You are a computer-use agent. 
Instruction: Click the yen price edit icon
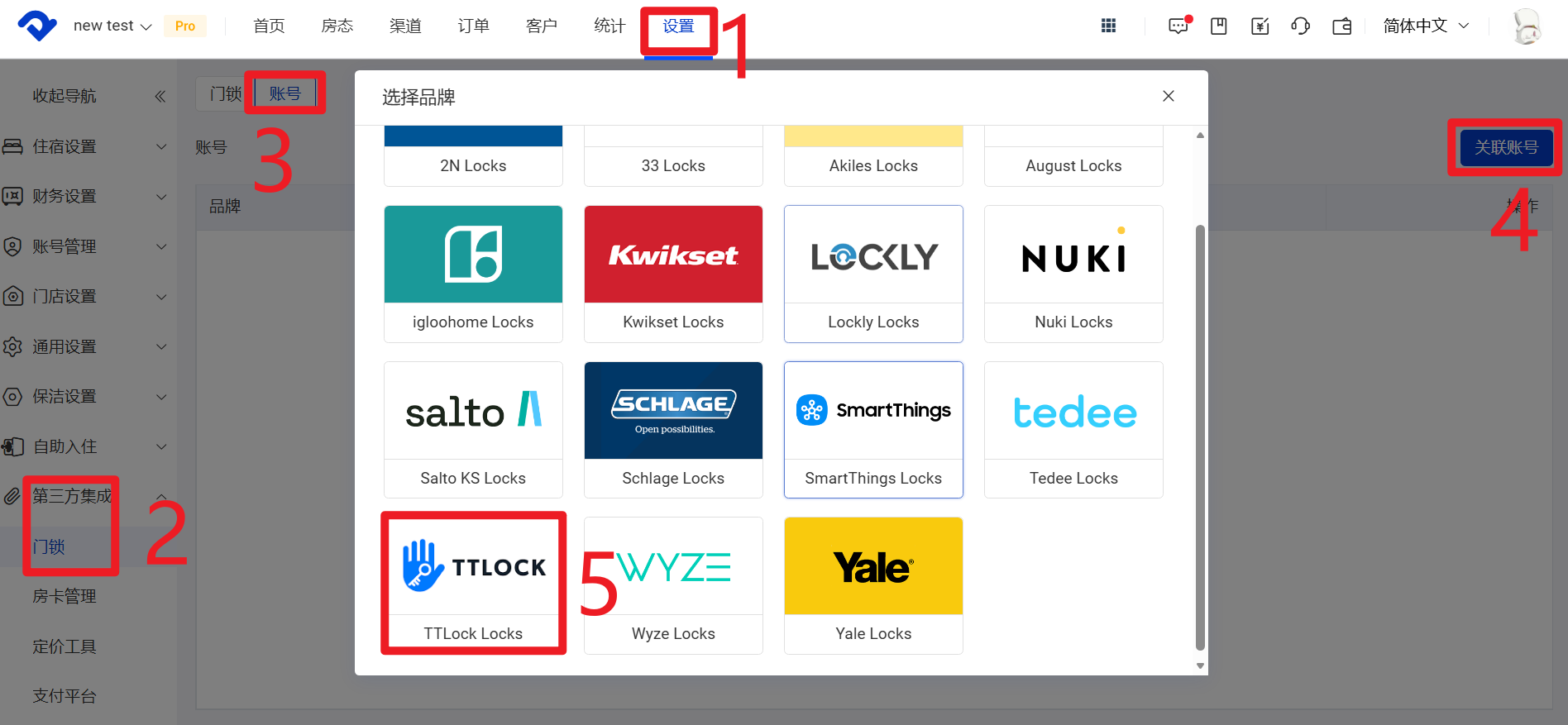pyautogui.click(x=1260, y=26)
